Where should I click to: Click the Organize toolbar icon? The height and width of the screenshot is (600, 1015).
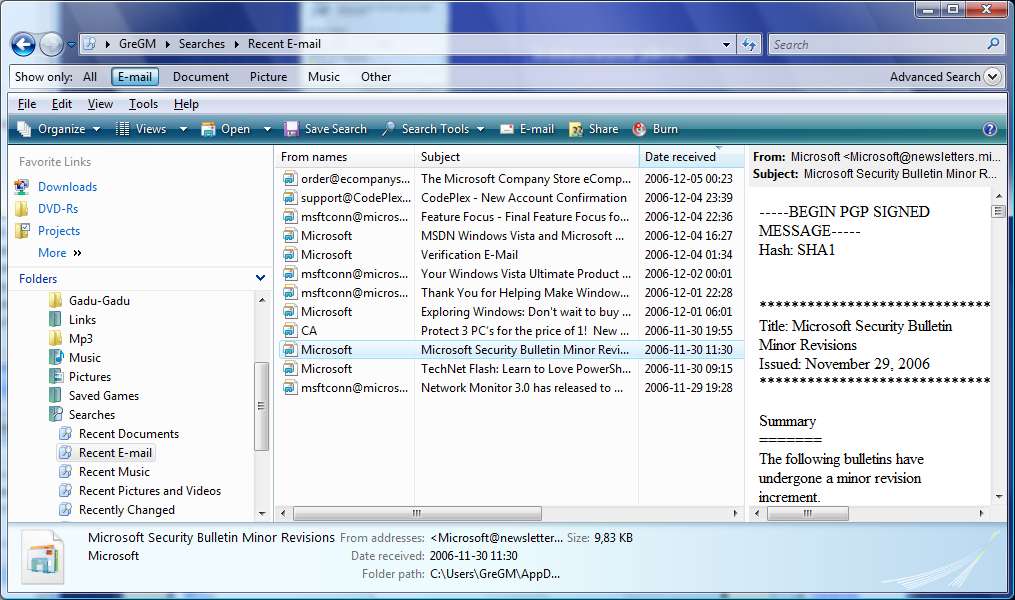click(x=24, y=129)
